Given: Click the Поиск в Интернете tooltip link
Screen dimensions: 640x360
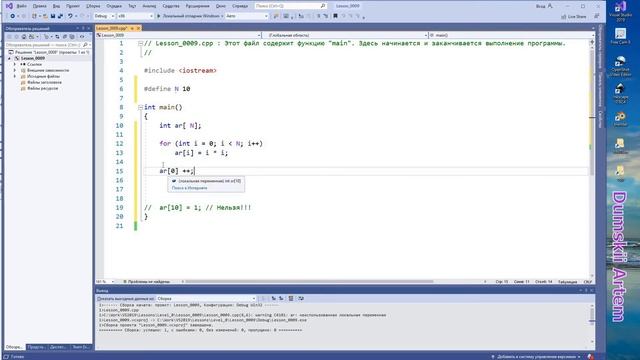Looking at the screenshot, I should [x=189, y=188].
